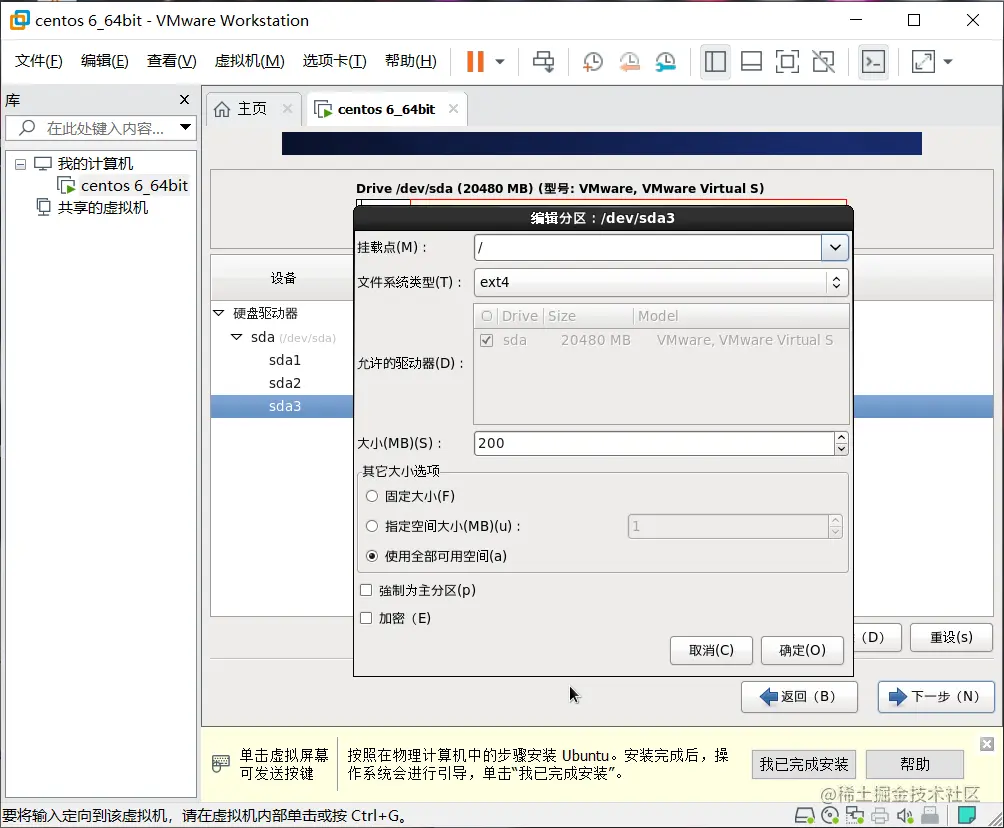The height and width of the screenshot is (828, 1004).
Task: Open the 挂载点 mount point dropdown
Action: click(x=835, y=247)
